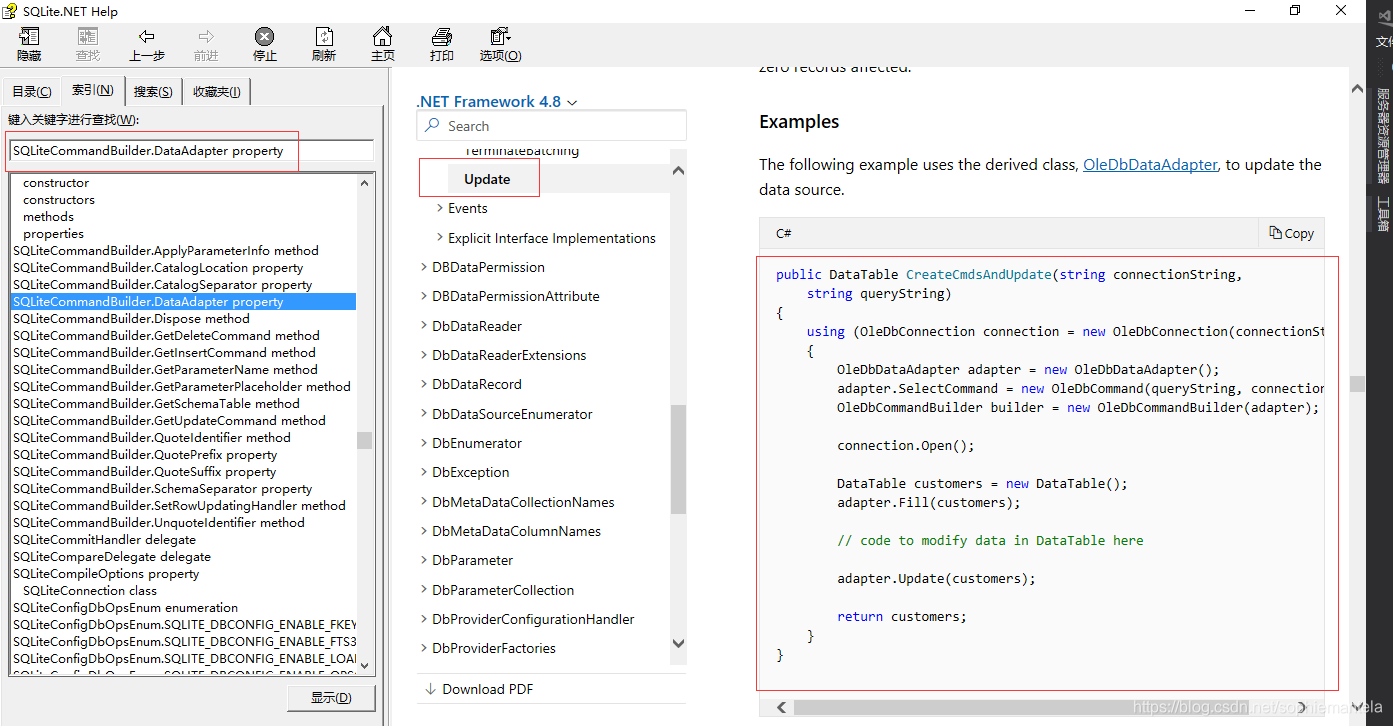Expand the DbEnumerator node
This screenshot has width=1393, height=726.
424,443
